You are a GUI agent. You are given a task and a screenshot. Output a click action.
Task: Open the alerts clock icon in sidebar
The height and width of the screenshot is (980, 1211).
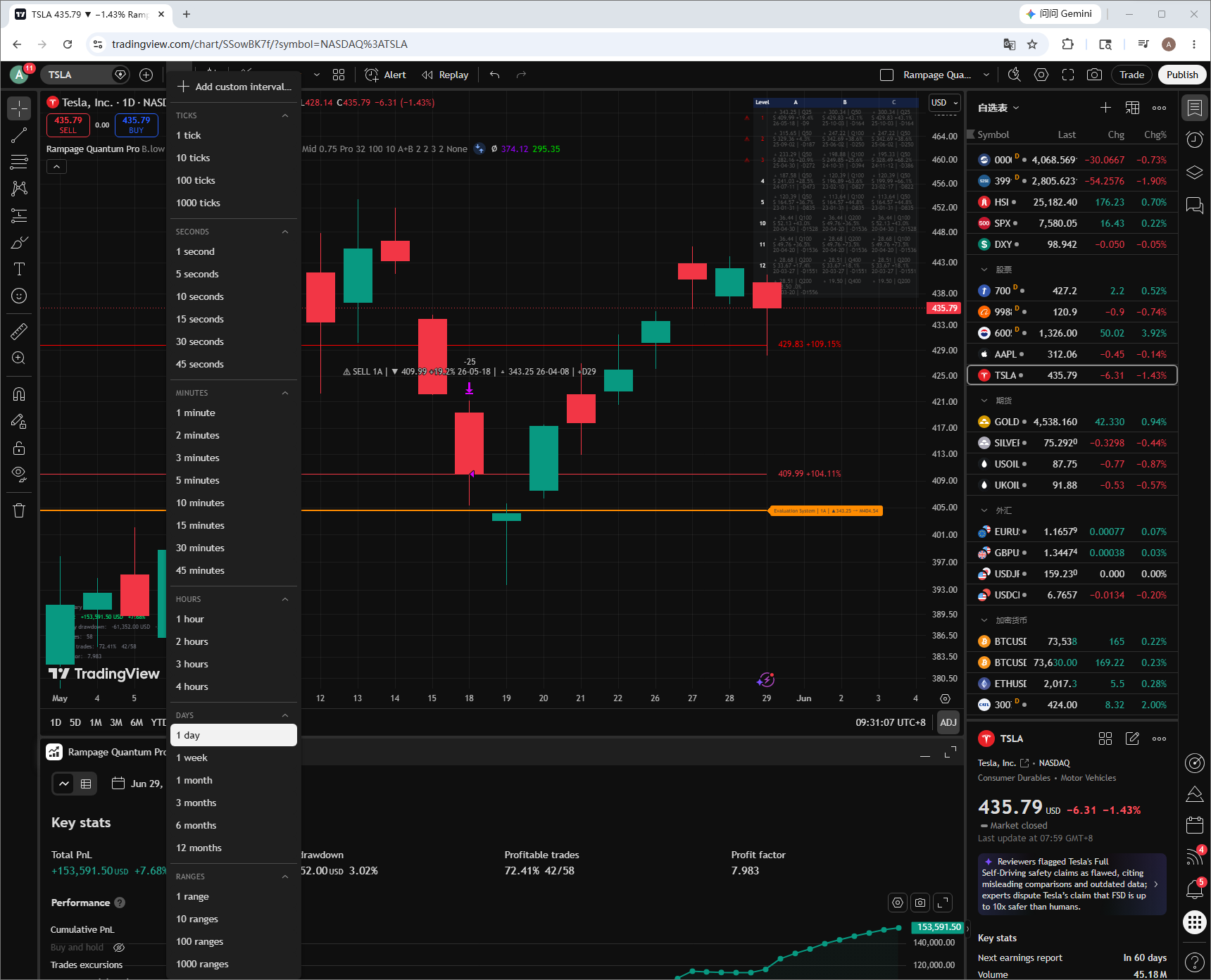(x=1195, y=139)
